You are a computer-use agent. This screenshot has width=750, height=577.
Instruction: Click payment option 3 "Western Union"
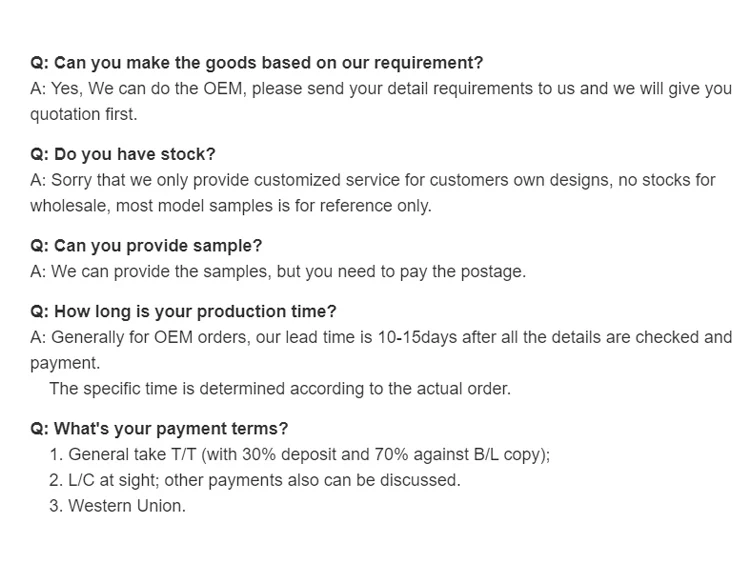117,506
